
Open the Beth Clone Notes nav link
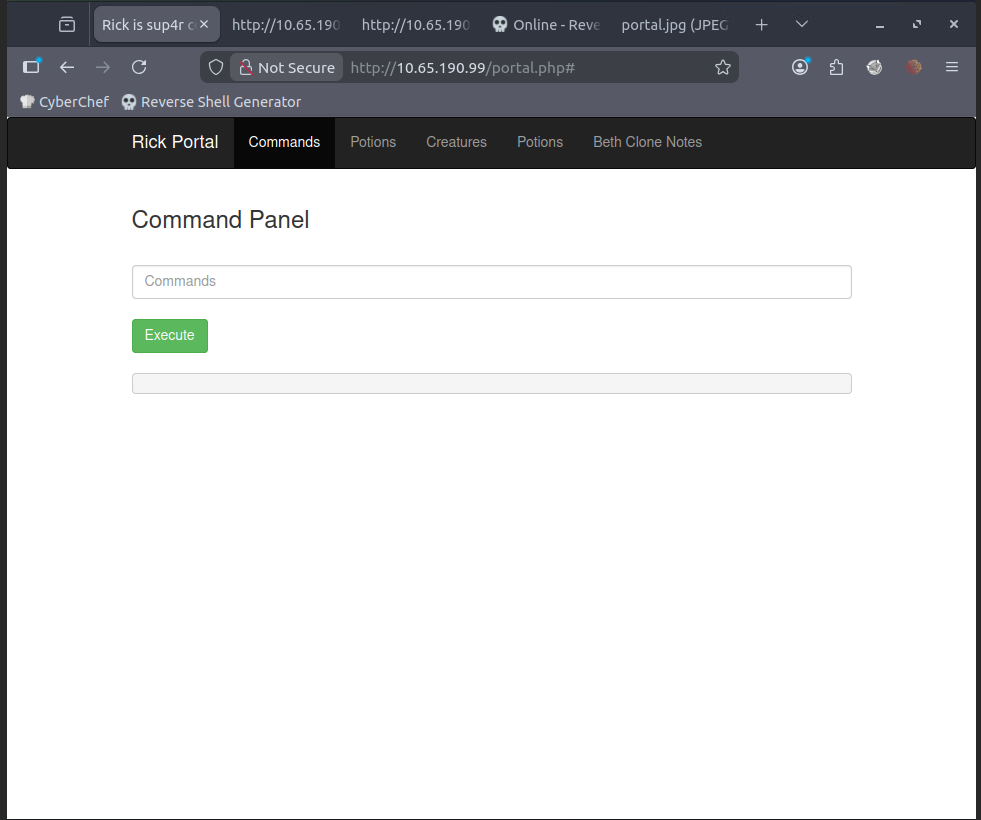pyautogui.click(x=647, y=142)
